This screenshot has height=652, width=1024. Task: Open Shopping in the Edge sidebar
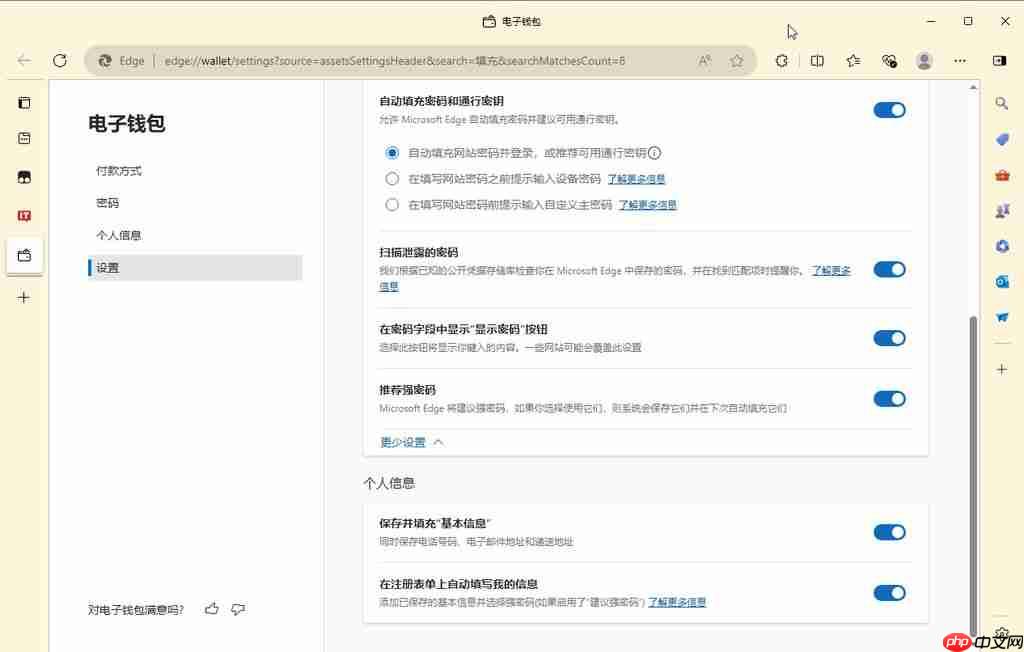1002,175
